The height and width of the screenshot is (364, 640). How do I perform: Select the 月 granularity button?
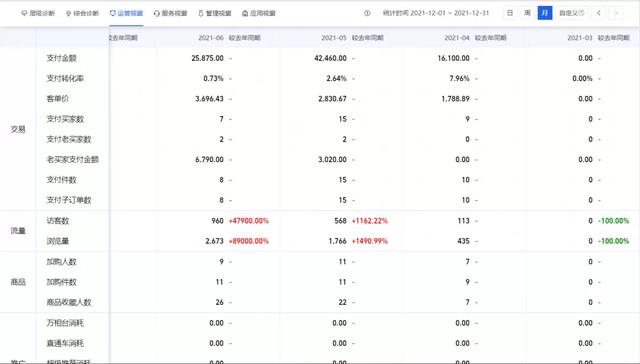(544, 13)
